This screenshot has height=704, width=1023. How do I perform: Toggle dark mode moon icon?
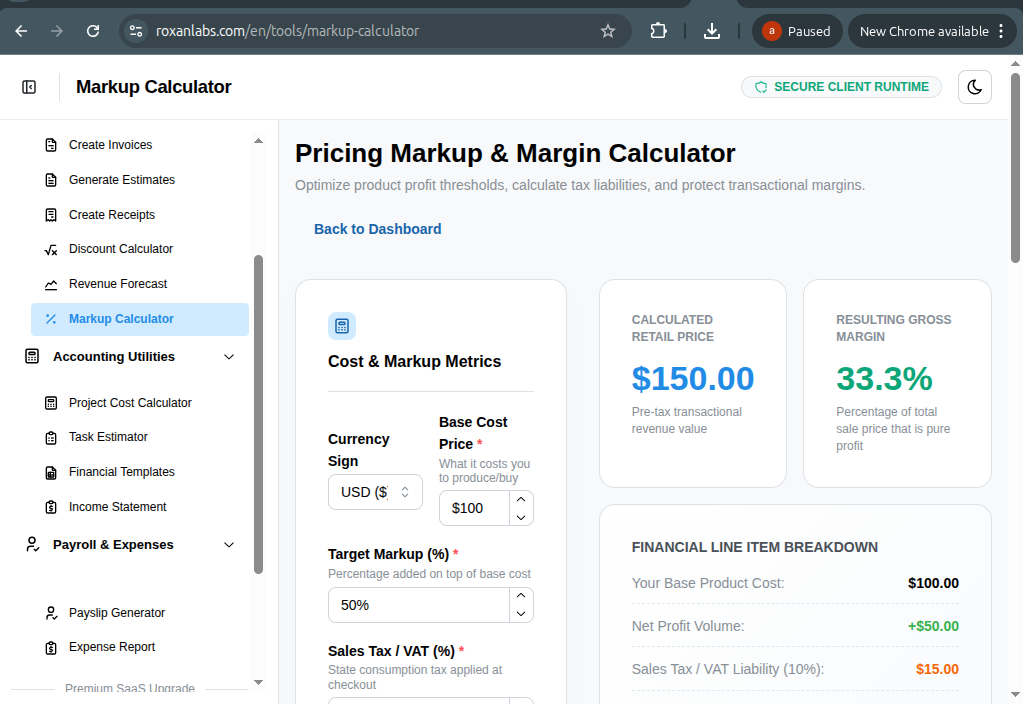click(x=975, y=87)
